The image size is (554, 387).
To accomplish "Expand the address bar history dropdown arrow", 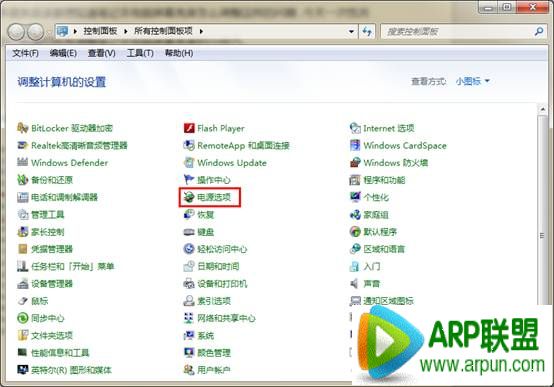I will pos(351,31).
